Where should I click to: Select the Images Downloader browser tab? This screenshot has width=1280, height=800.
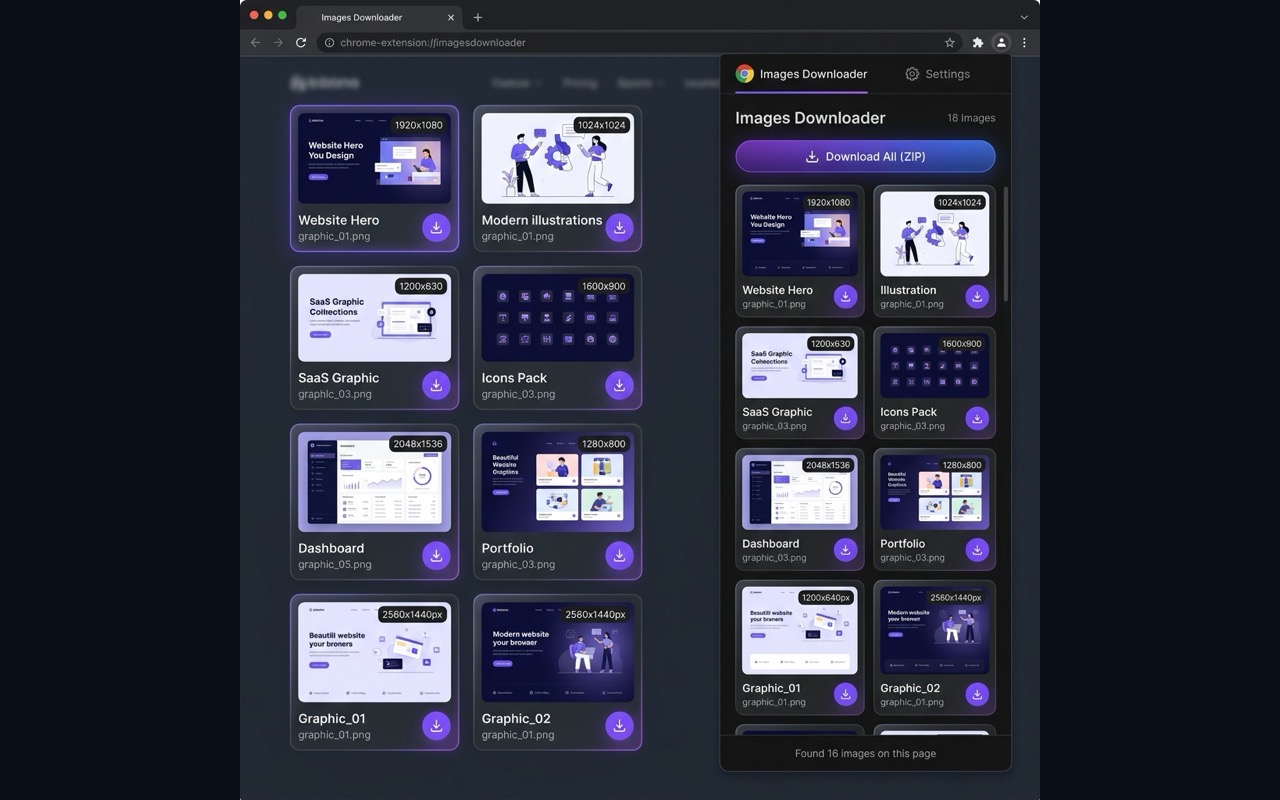[x=378, y=17]
